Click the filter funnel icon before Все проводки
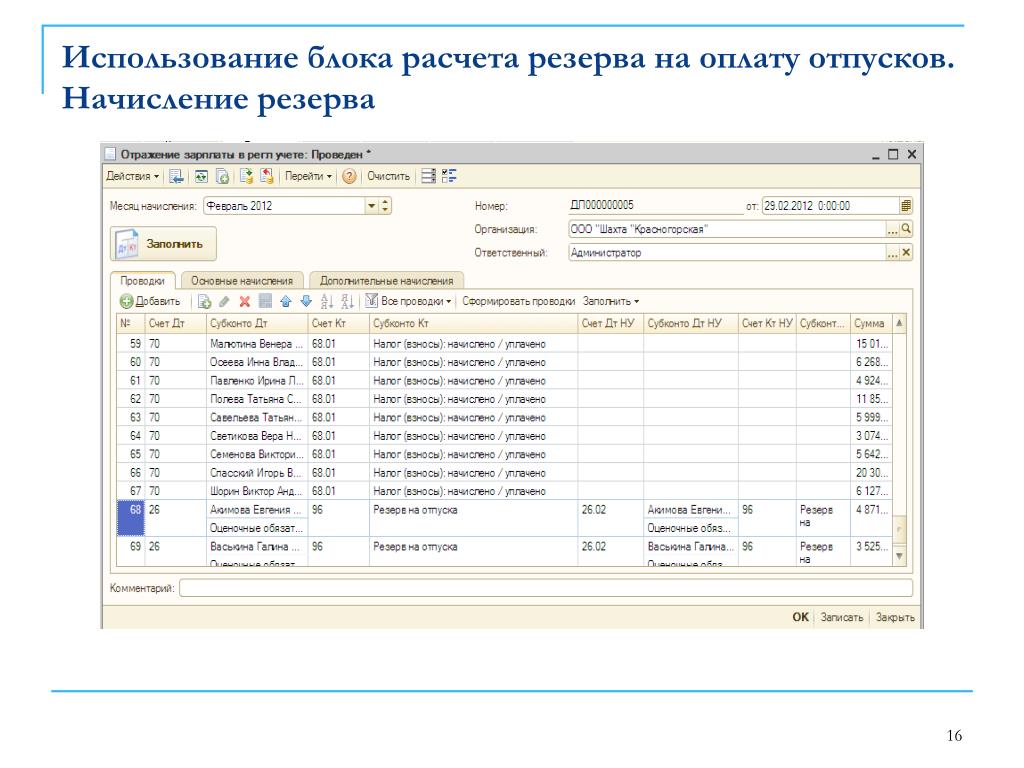1024x768 pixels. [372, 301]
